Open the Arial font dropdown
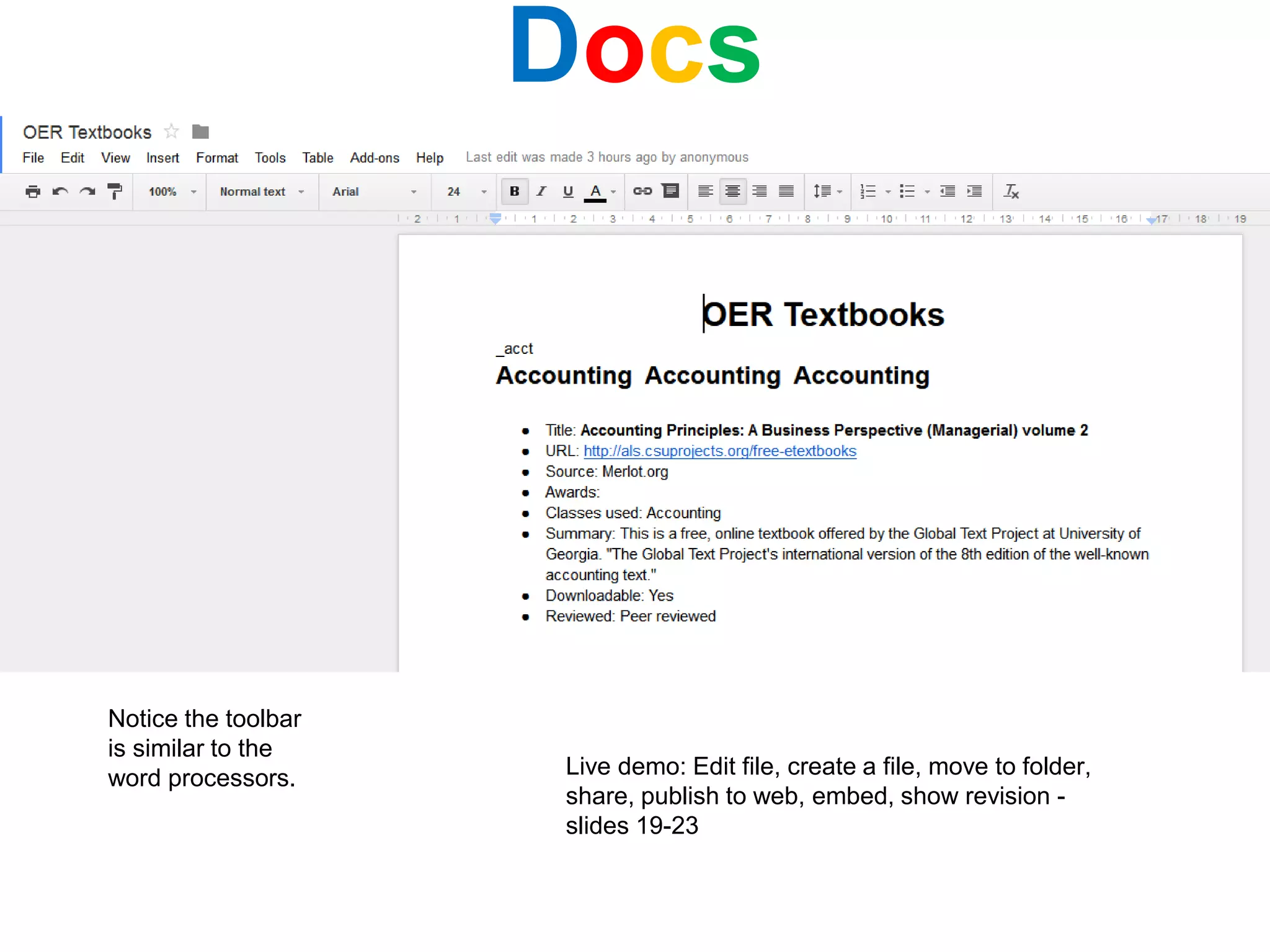The image size is (1270, 952). 374,192
